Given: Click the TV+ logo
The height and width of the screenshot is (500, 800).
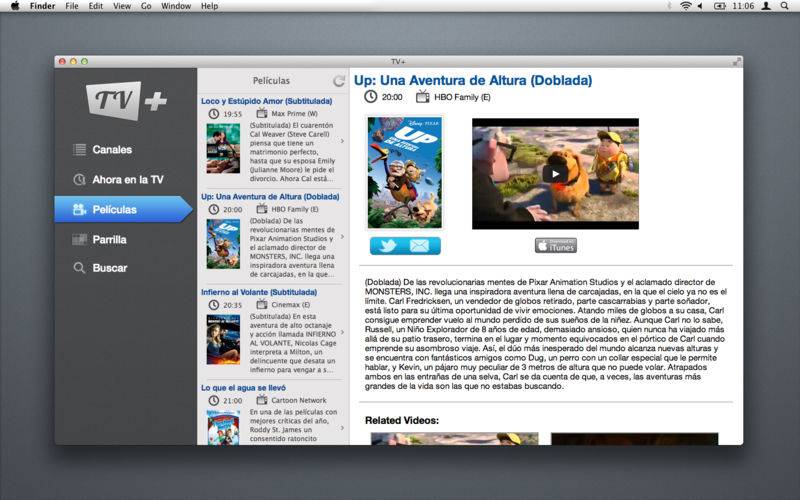Looking at the screenshot, I should (126, 101).
